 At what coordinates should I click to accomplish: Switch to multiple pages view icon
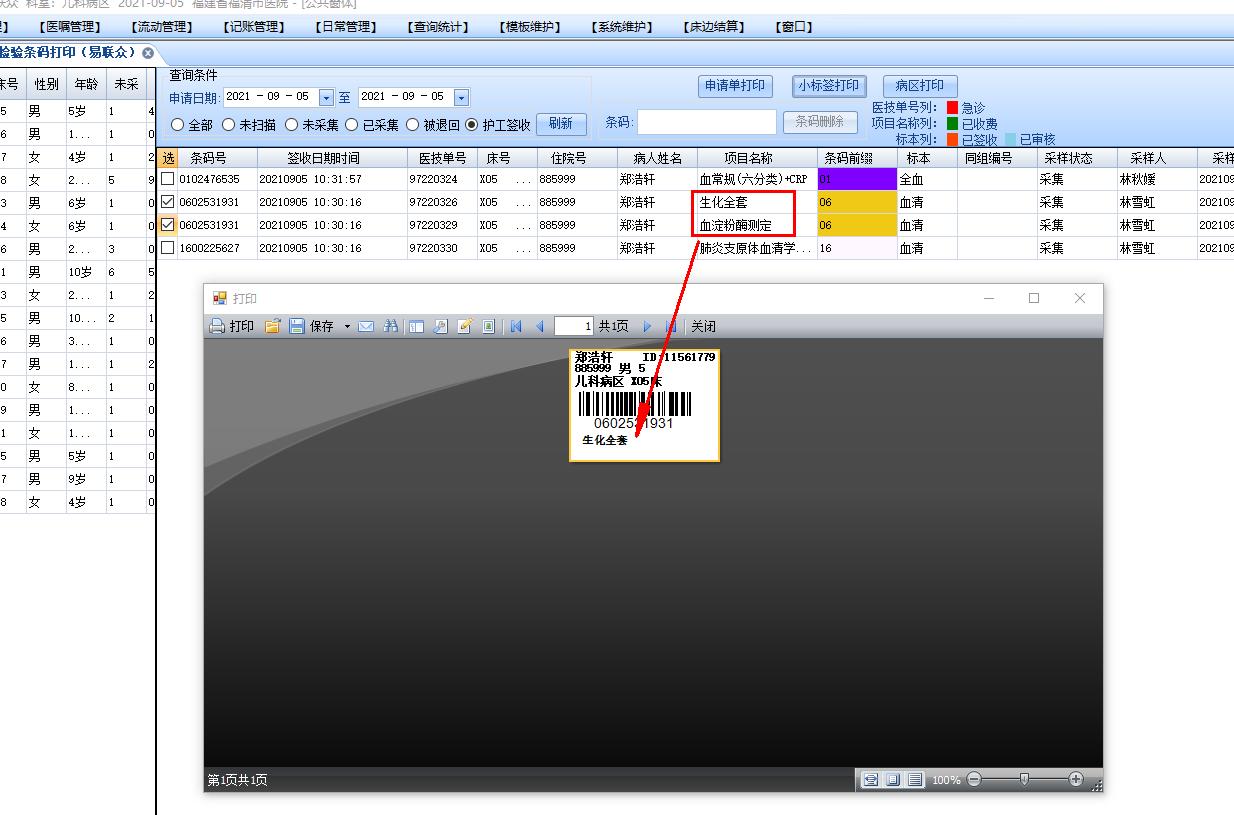915,779
